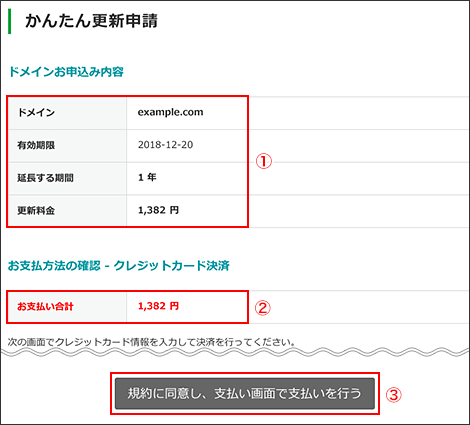Click the red お支払い合計 label
Viewport: 470px width, 425px height.
[45, 306]
